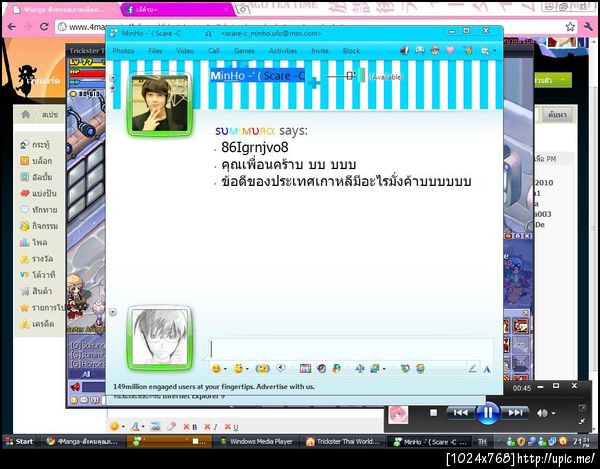600x469 pixels.
Task: Go to previous track in Media Player
Action: (x=460, y=413)
